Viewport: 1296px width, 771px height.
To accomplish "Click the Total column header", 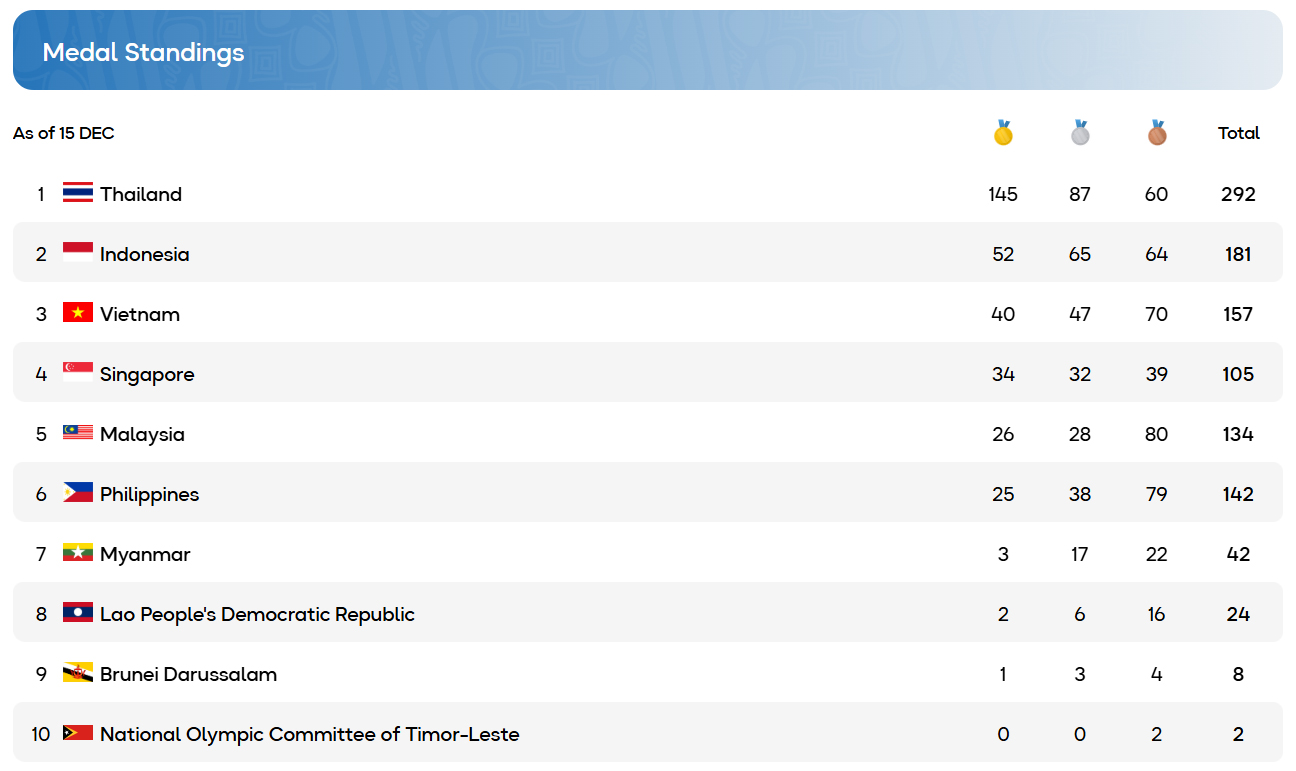I will tap(1238, 133).
